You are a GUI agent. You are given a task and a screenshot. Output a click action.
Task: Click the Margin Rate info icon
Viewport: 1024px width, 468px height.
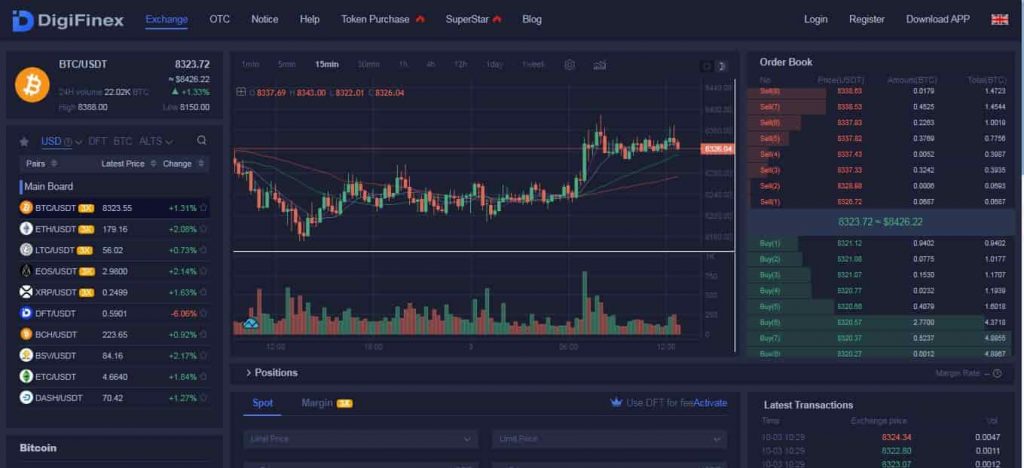coord(997,373)
